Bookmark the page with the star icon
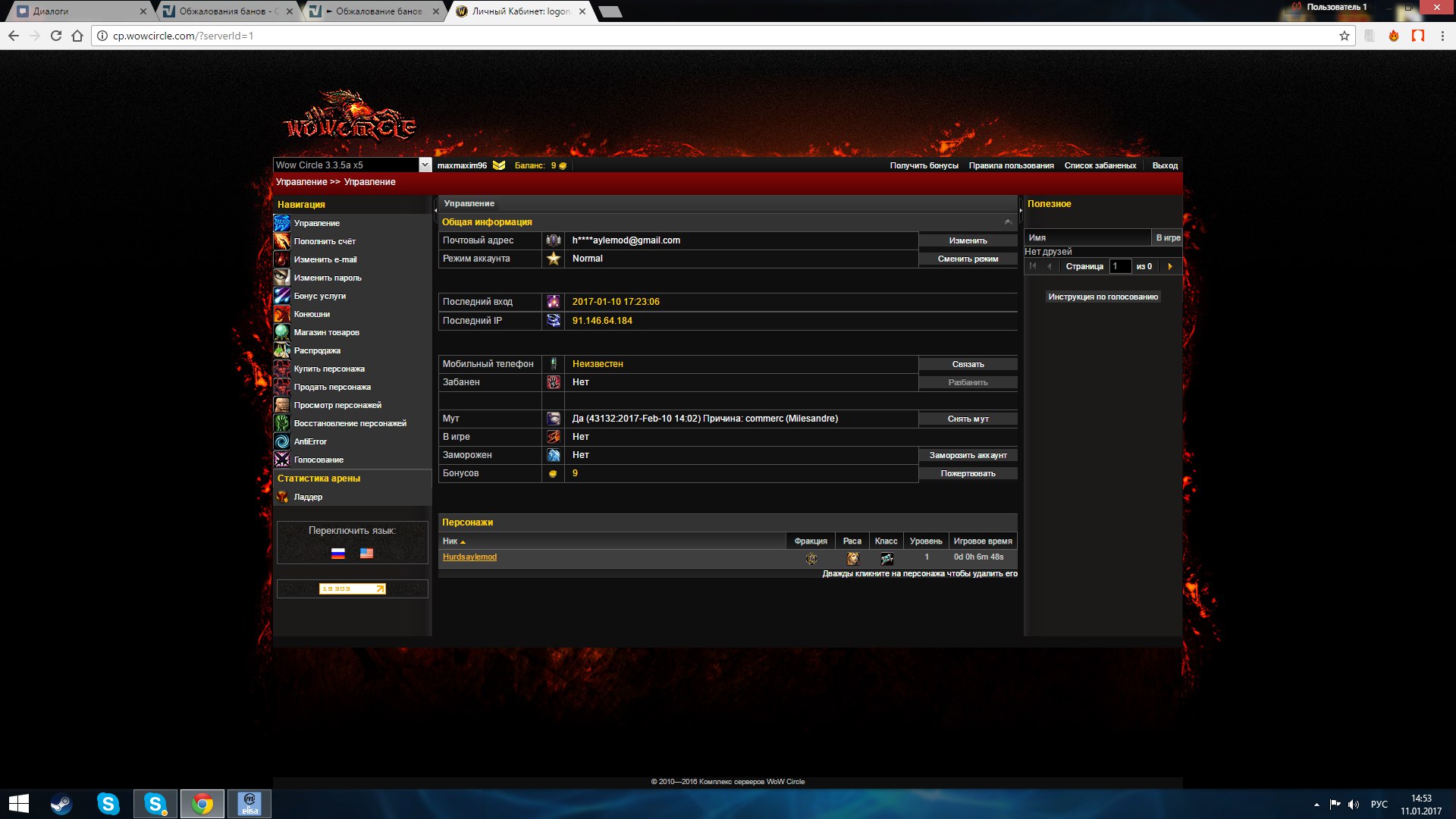This screenshot has height=819, width=1456. click(x=1345, y=36)
